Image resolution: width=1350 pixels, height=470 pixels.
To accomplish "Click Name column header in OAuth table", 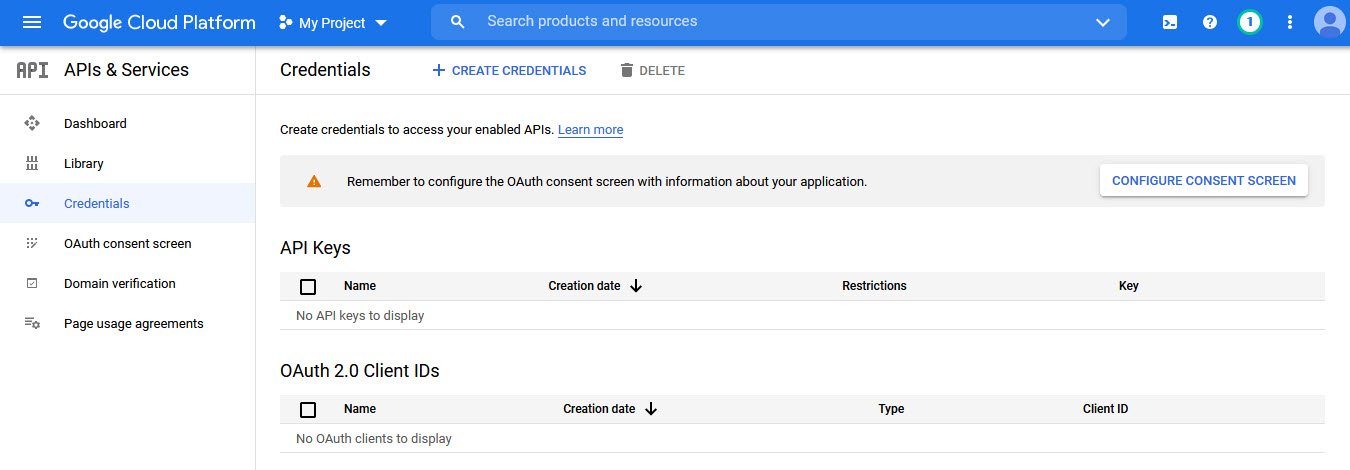I will (360, 409).
